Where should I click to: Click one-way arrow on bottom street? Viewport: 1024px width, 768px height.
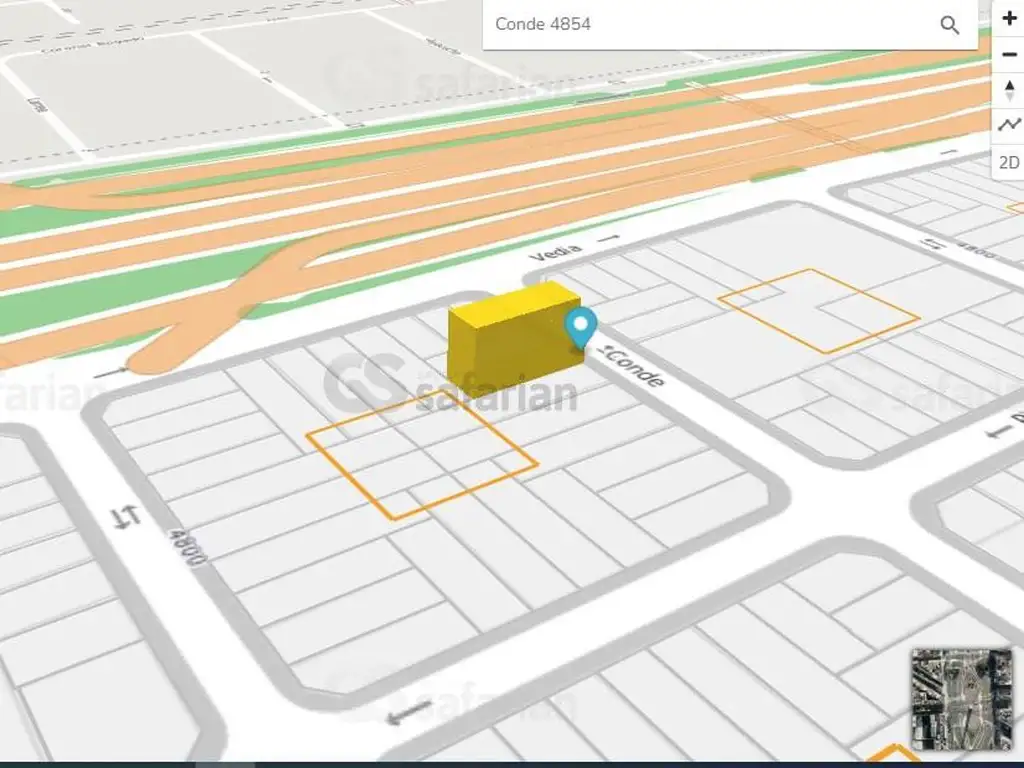click(x=408, y=712)
